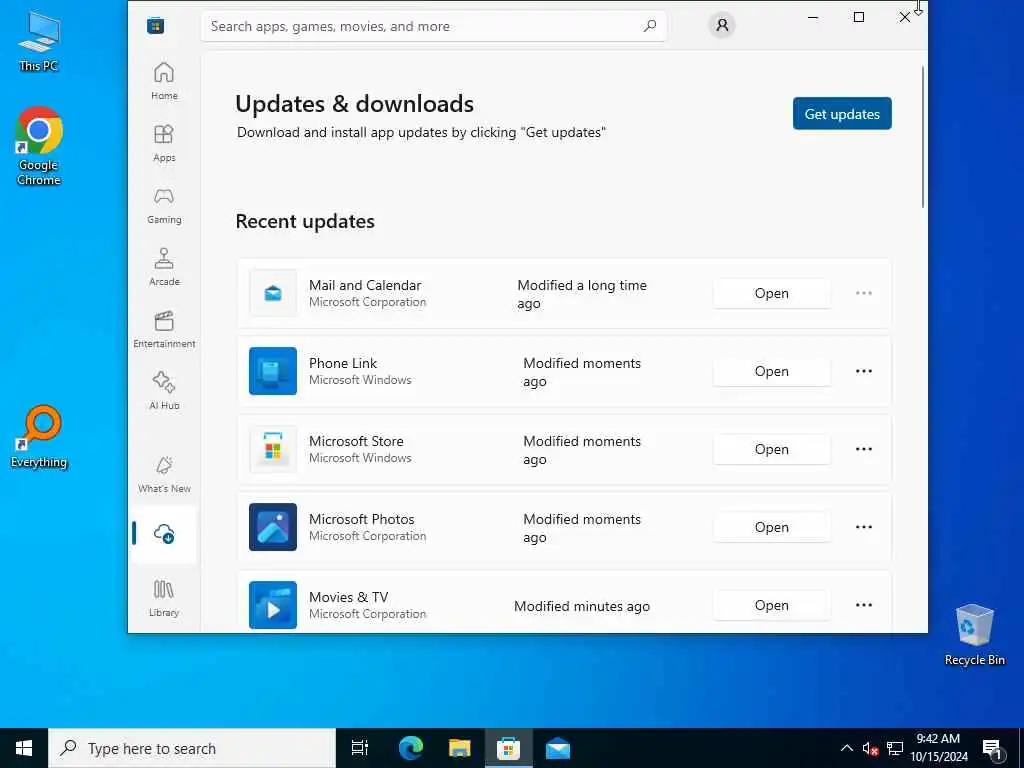Open the Entertainment section
Image resolution: width=1024 pixels, height=768 pixels.
[164, 330]
